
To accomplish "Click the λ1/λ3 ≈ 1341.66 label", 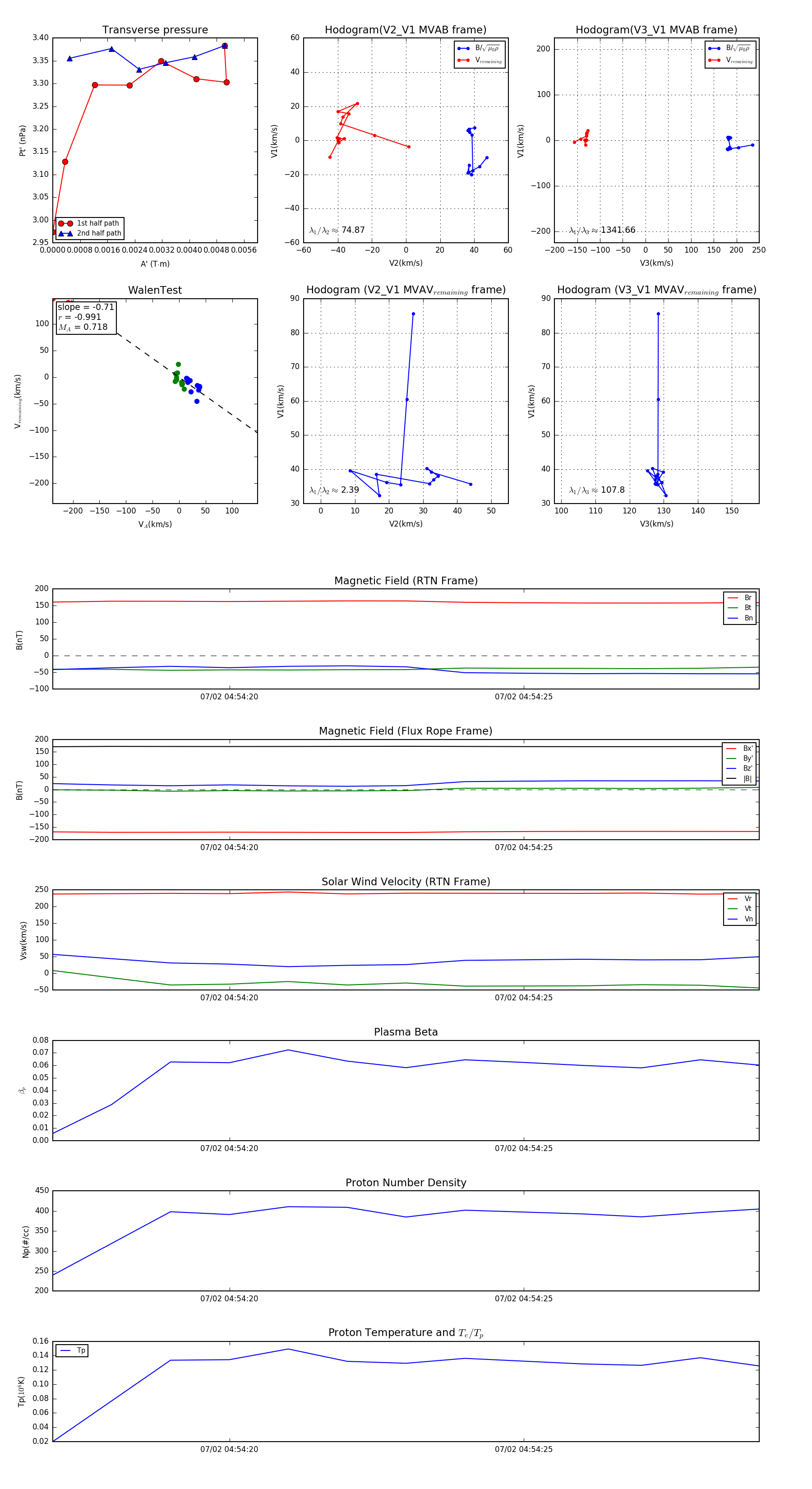I will [602, 230].
